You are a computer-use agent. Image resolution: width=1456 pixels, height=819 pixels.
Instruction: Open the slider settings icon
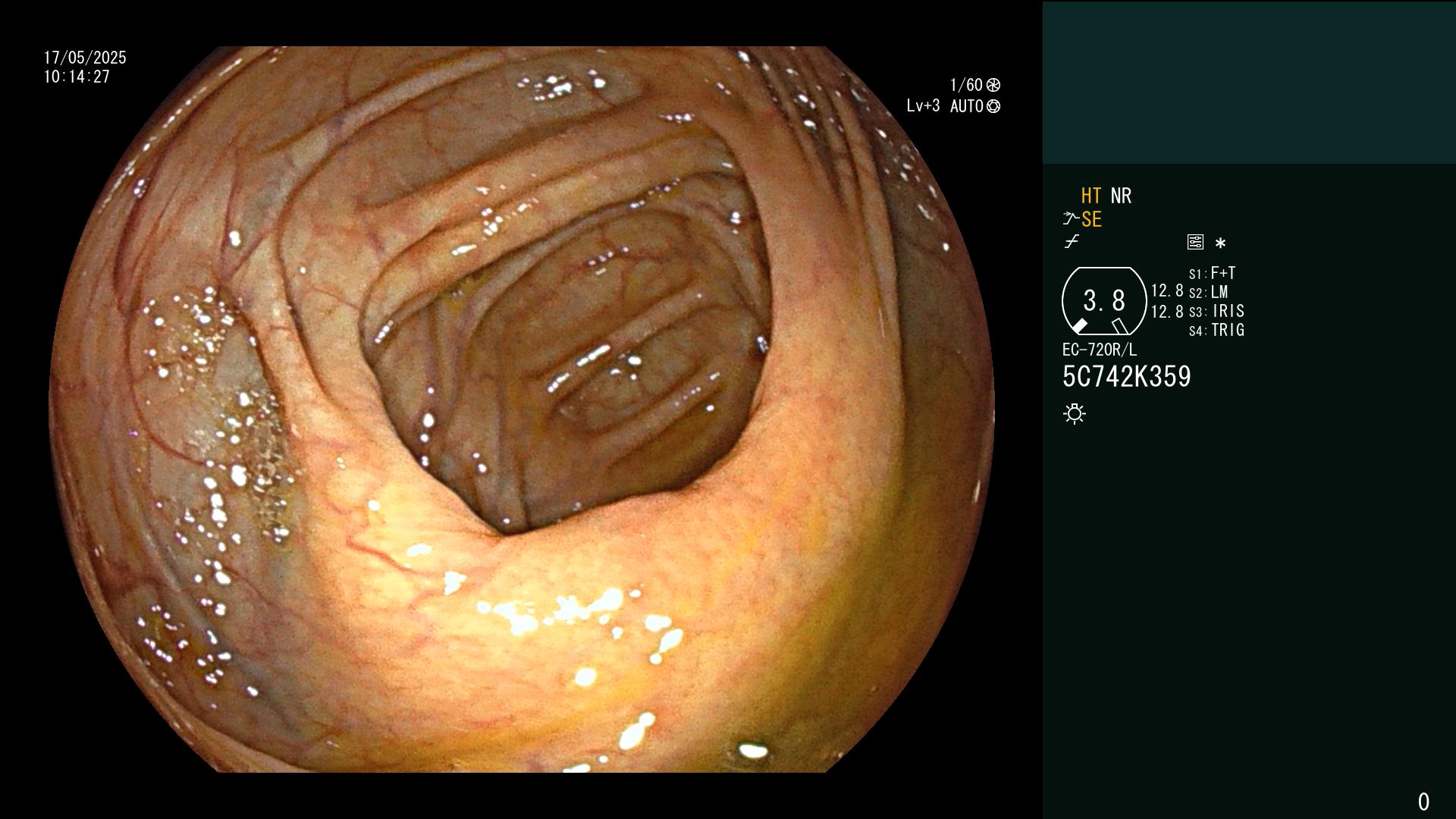[x=1195, y=243]
